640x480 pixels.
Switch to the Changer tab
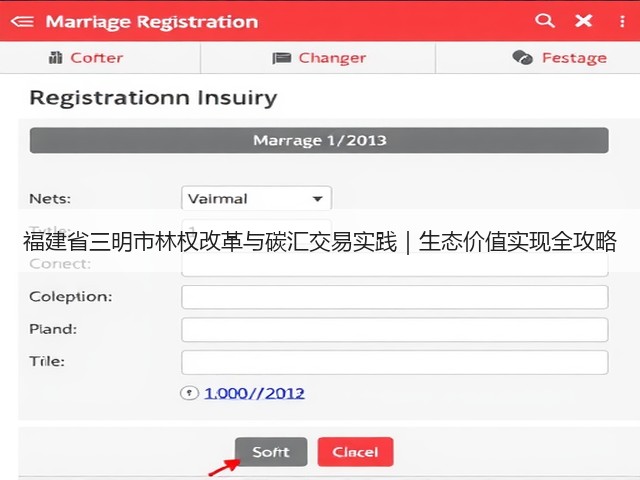[x=319, y=58]
